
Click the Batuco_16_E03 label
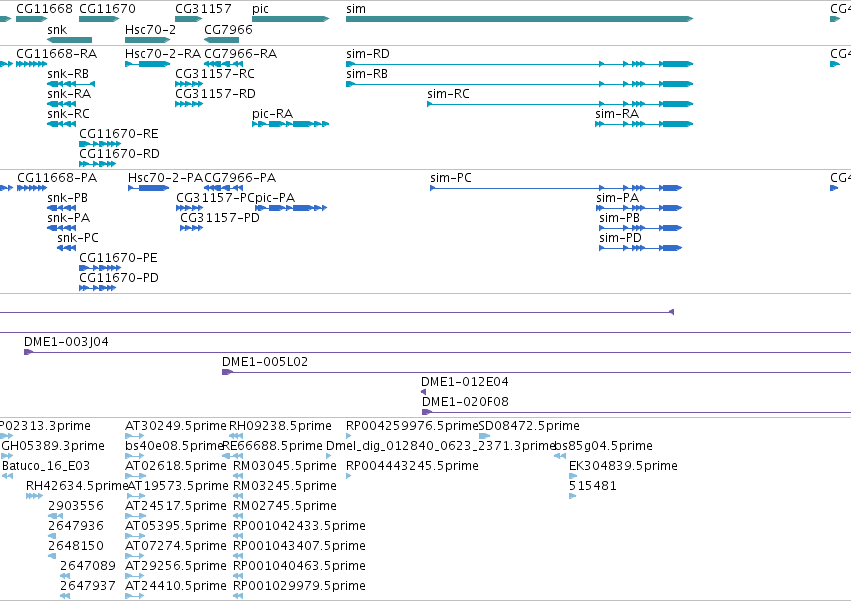pyautogui.click(x=46, y=466)
